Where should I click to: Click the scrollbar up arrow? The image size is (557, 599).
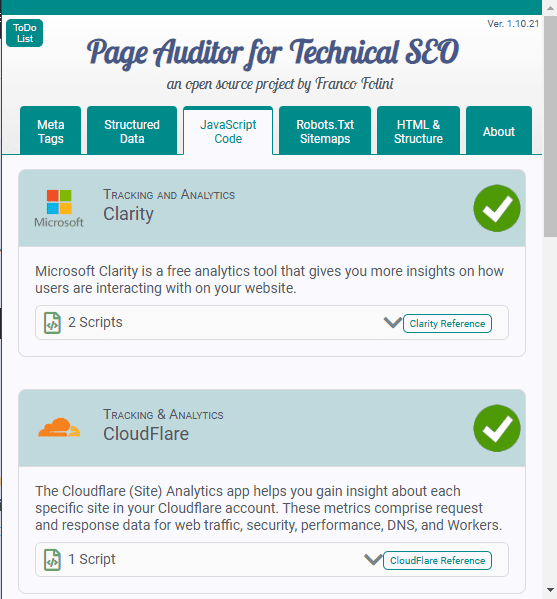[550, 8]
